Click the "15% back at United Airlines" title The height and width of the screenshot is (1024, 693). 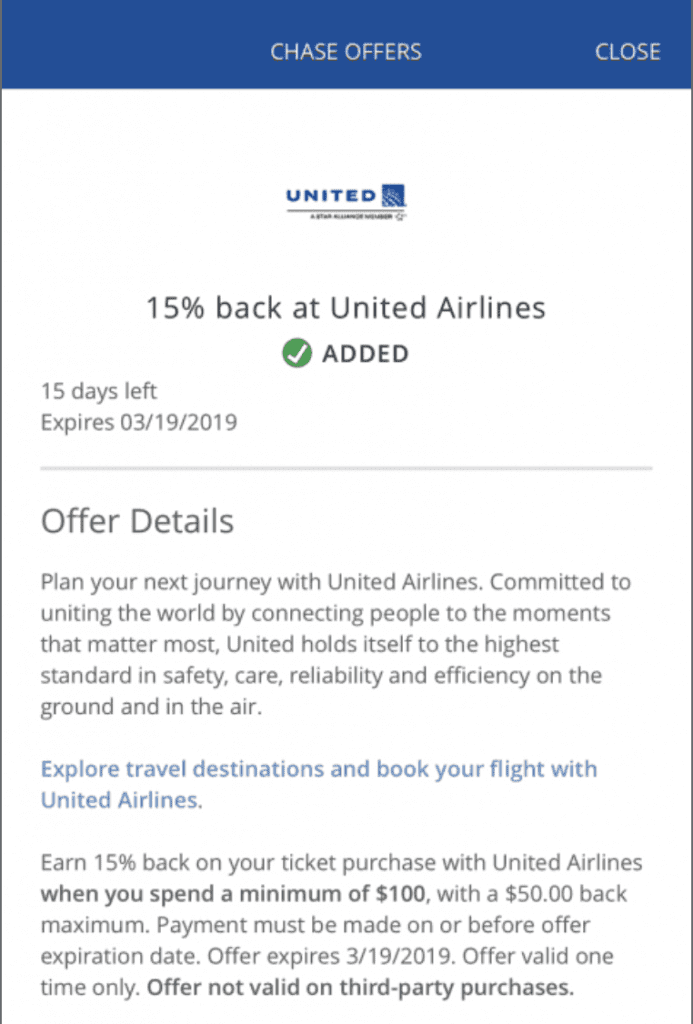(x=346, y=308)
